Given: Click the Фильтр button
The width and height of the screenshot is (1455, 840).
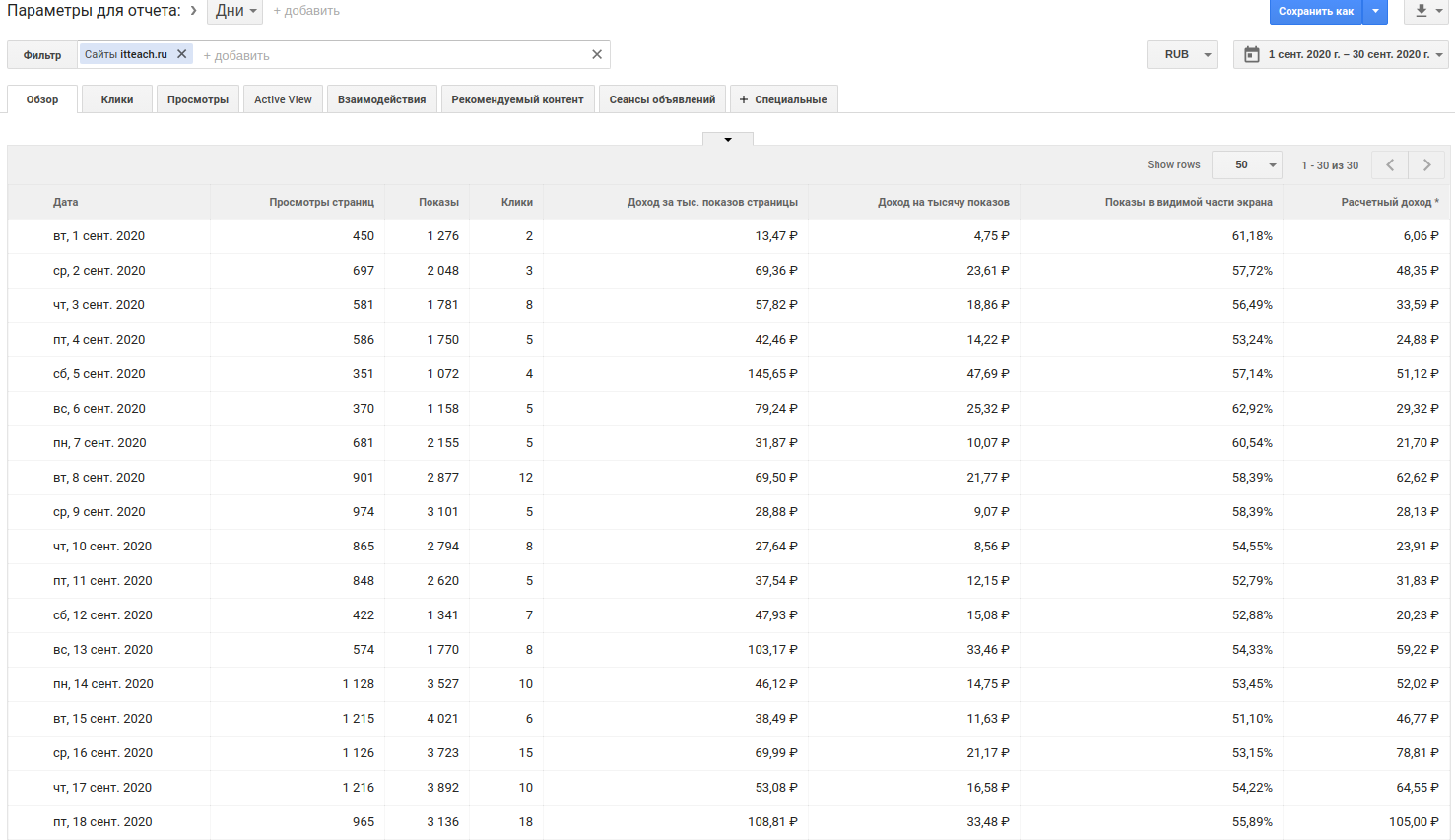Looking at the screenshot, I should point(42,55).
